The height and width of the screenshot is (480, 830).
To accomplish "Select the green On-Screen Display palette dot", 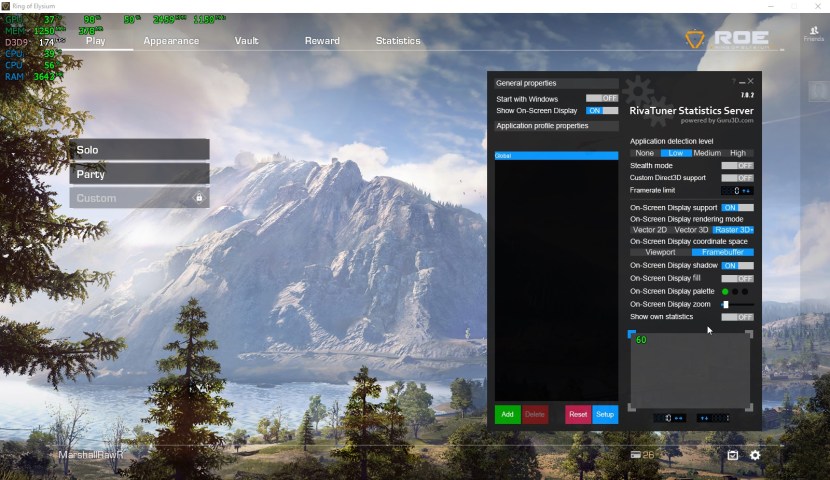I will pyautogui.click(x=725, y=292).
